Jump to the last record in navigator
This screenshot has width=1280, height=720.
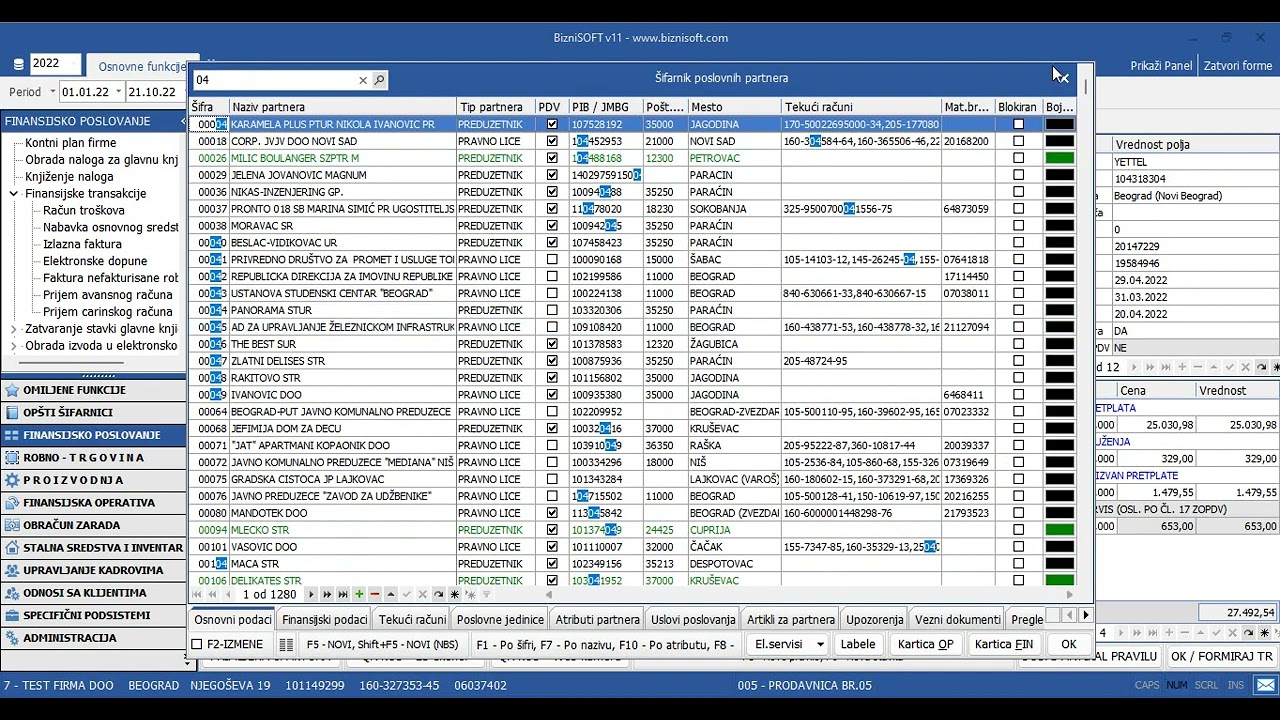click(x=343, y=594)
